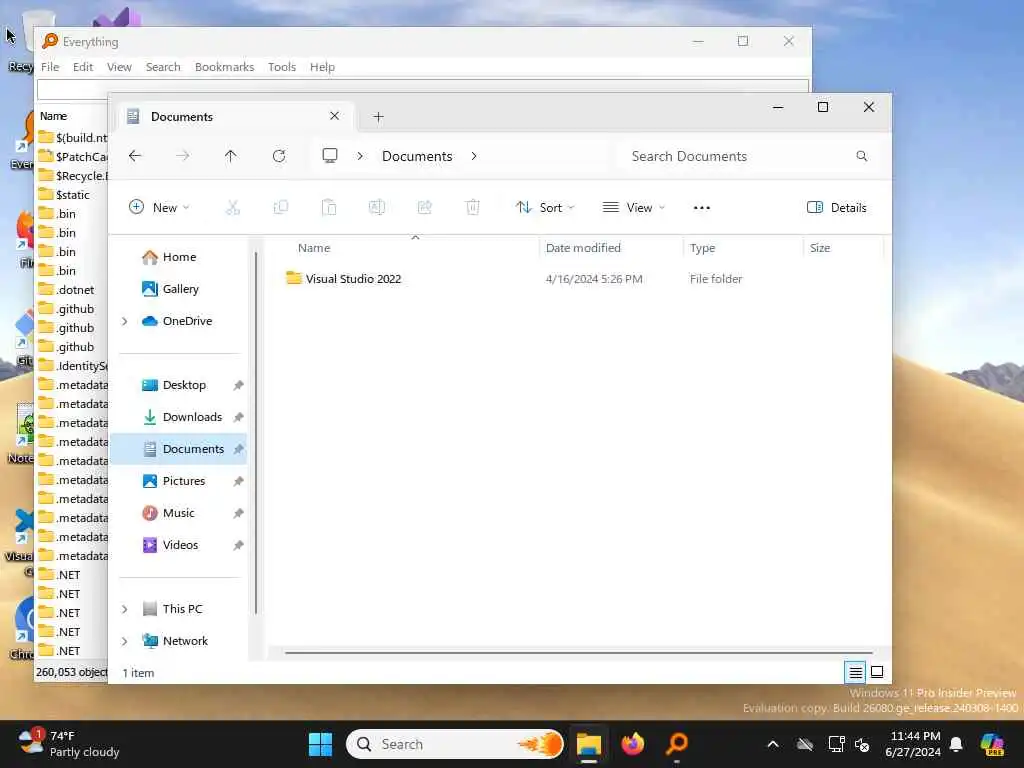
Task: Open the Edit menu in Everything
Action: 83,67
